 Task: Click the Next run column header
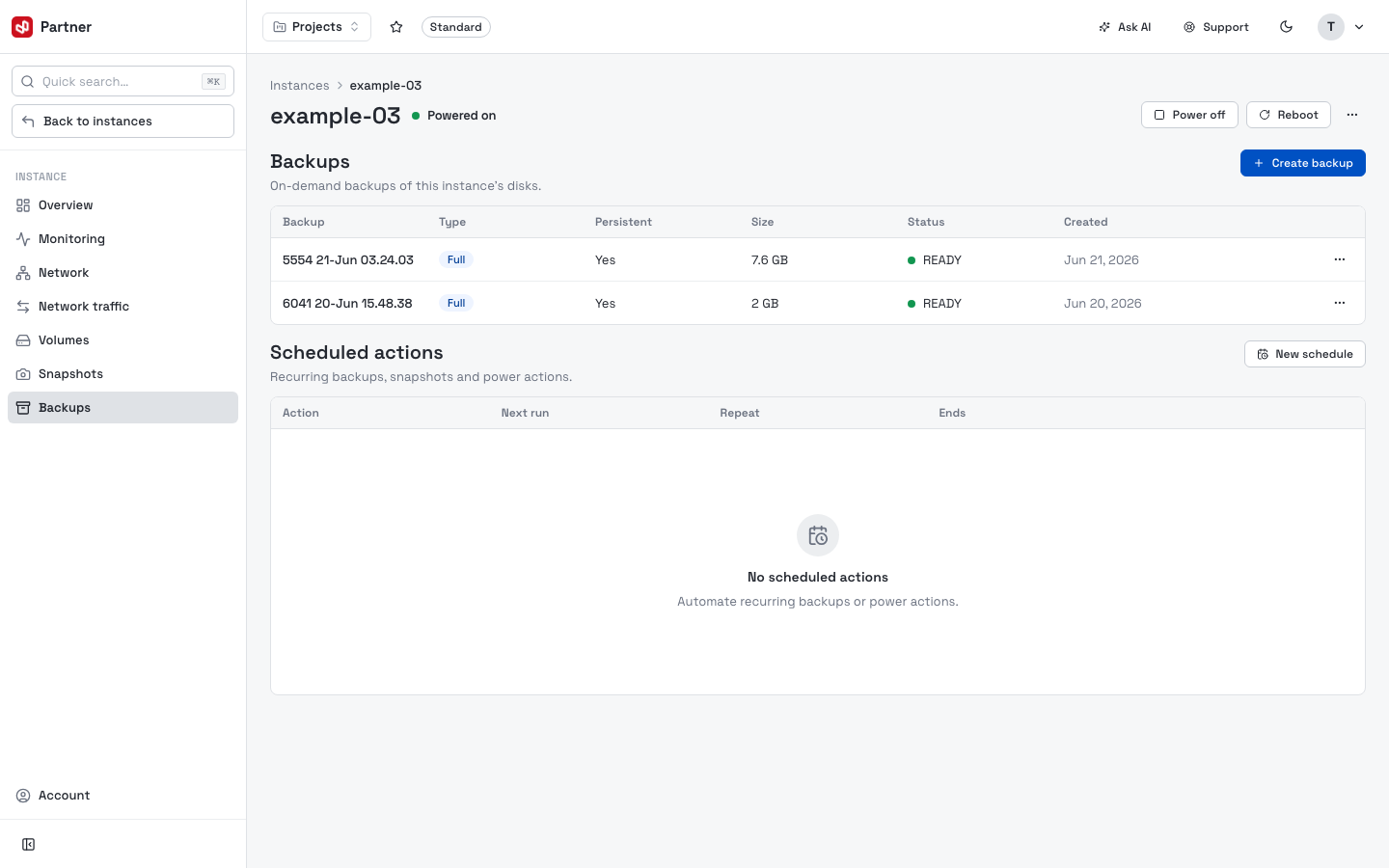pos(525,413)
